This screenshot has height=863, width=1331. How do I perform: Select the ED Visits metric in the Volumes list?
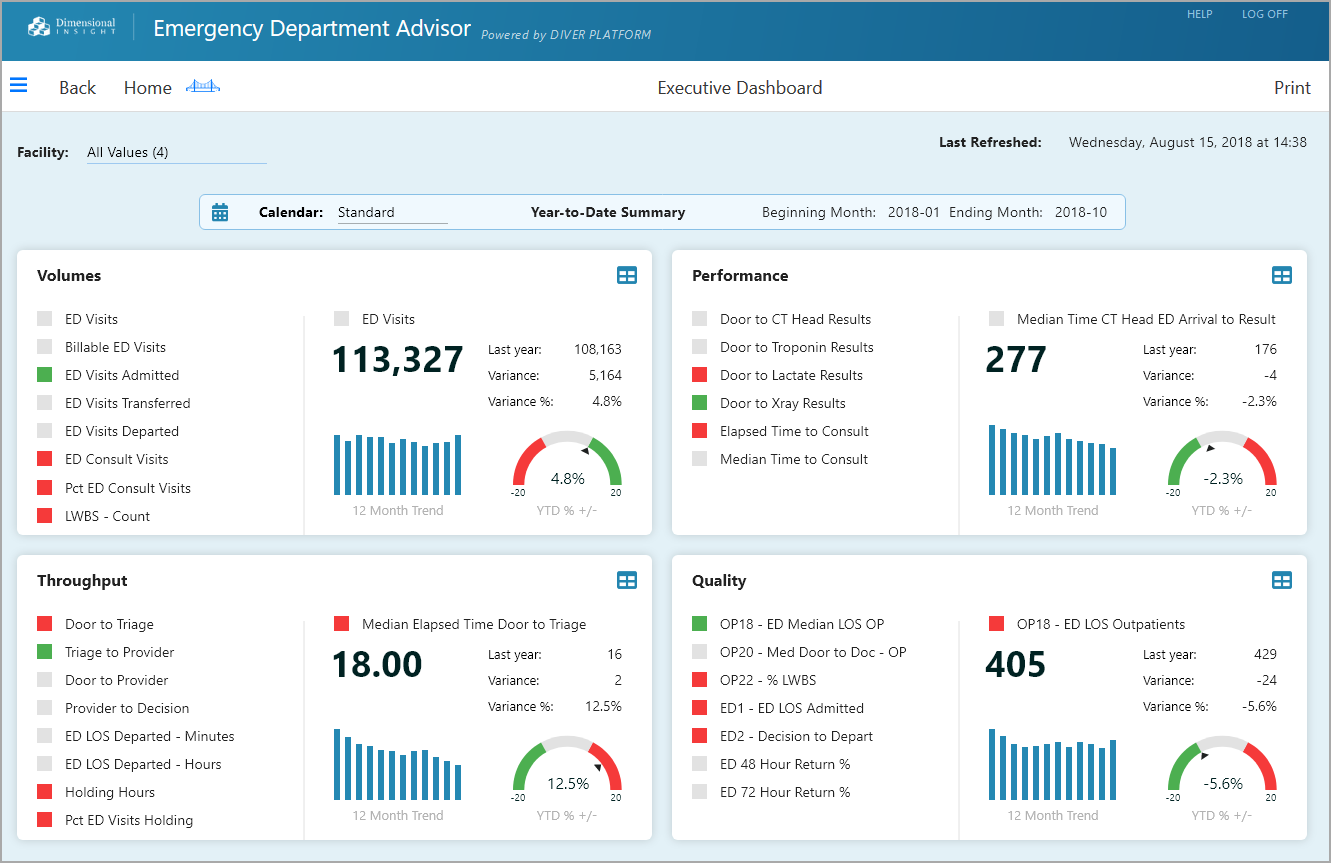(91, 319)
